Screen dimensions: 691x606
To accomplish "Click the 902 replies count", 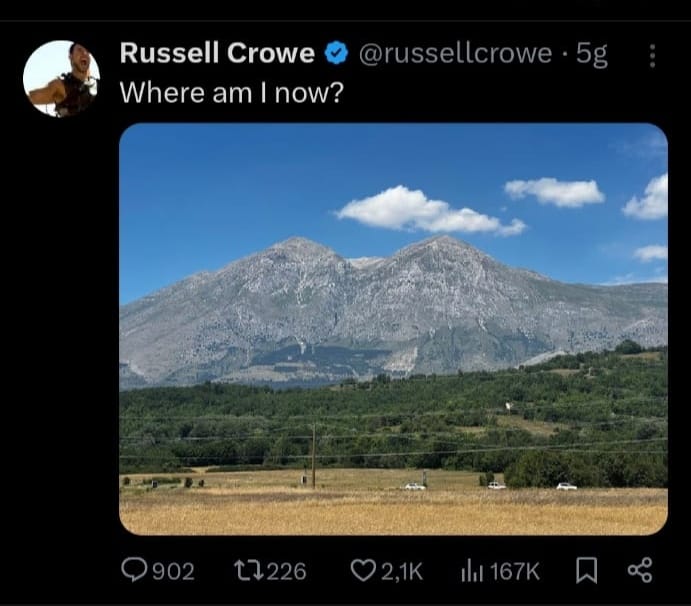I will [x=173, y=571].
